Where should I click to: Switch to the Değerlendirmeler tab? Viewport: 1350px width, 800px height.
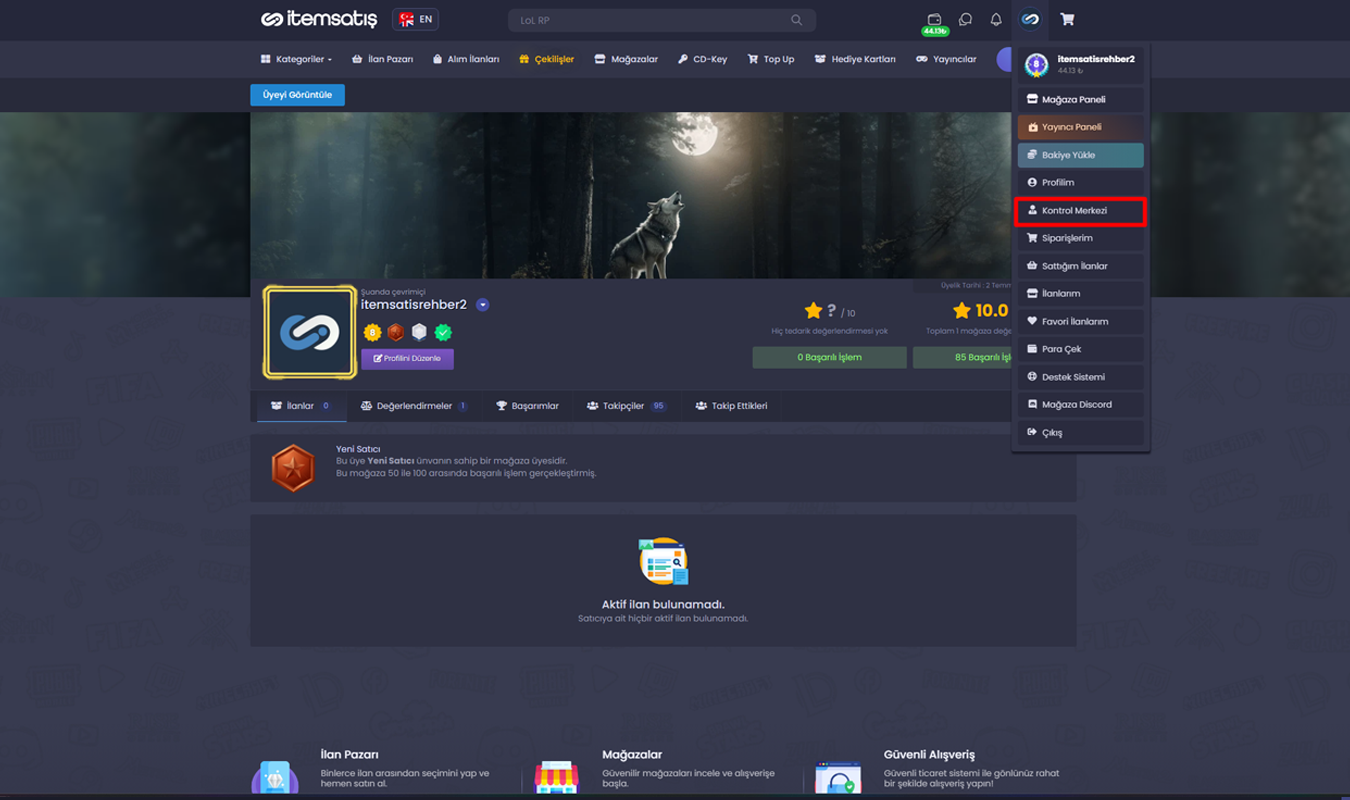pyautogui.click(x=414, y=406)
